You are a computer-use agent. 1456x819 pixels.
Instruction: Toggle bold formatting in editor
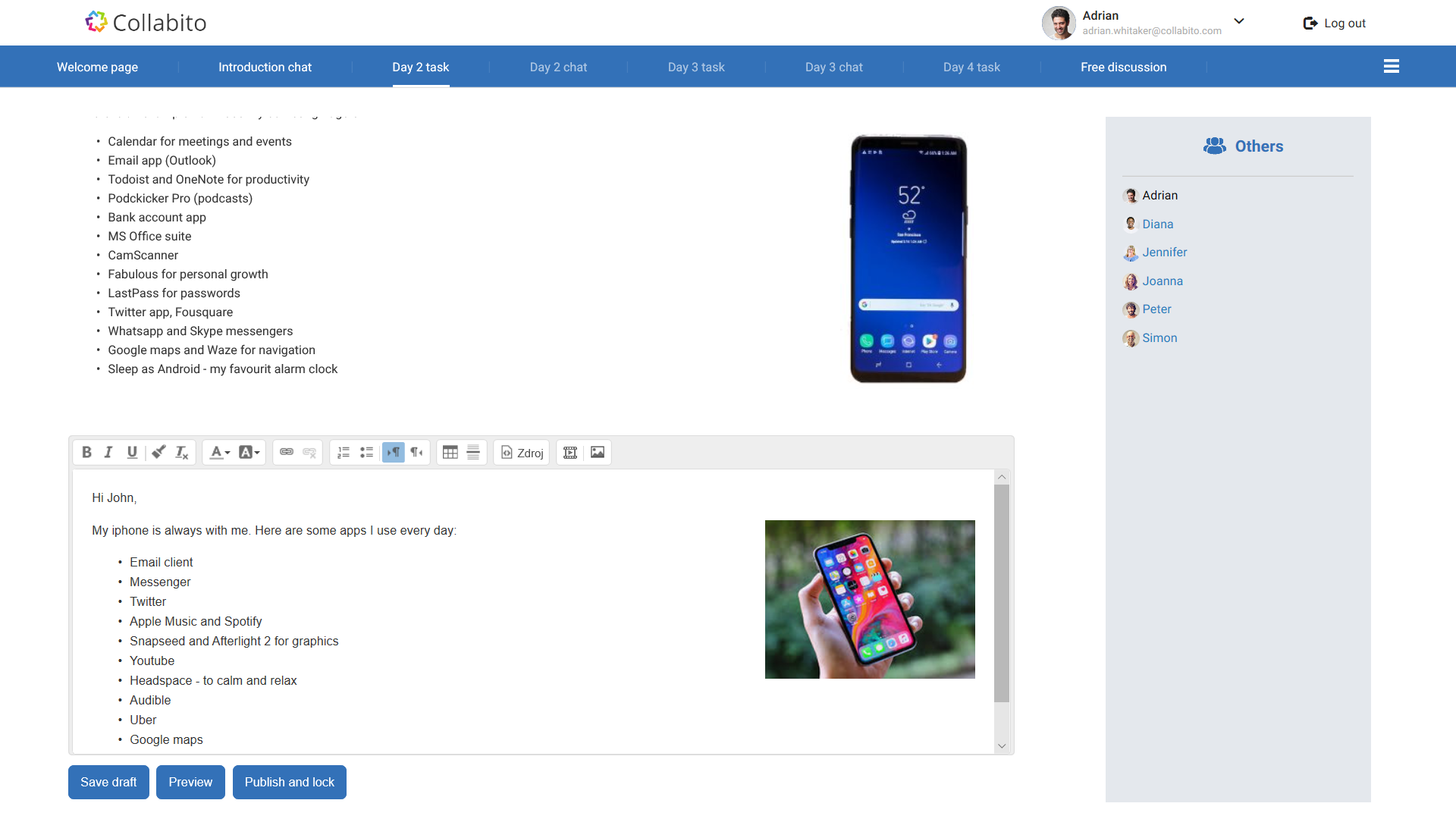(86, 453)
